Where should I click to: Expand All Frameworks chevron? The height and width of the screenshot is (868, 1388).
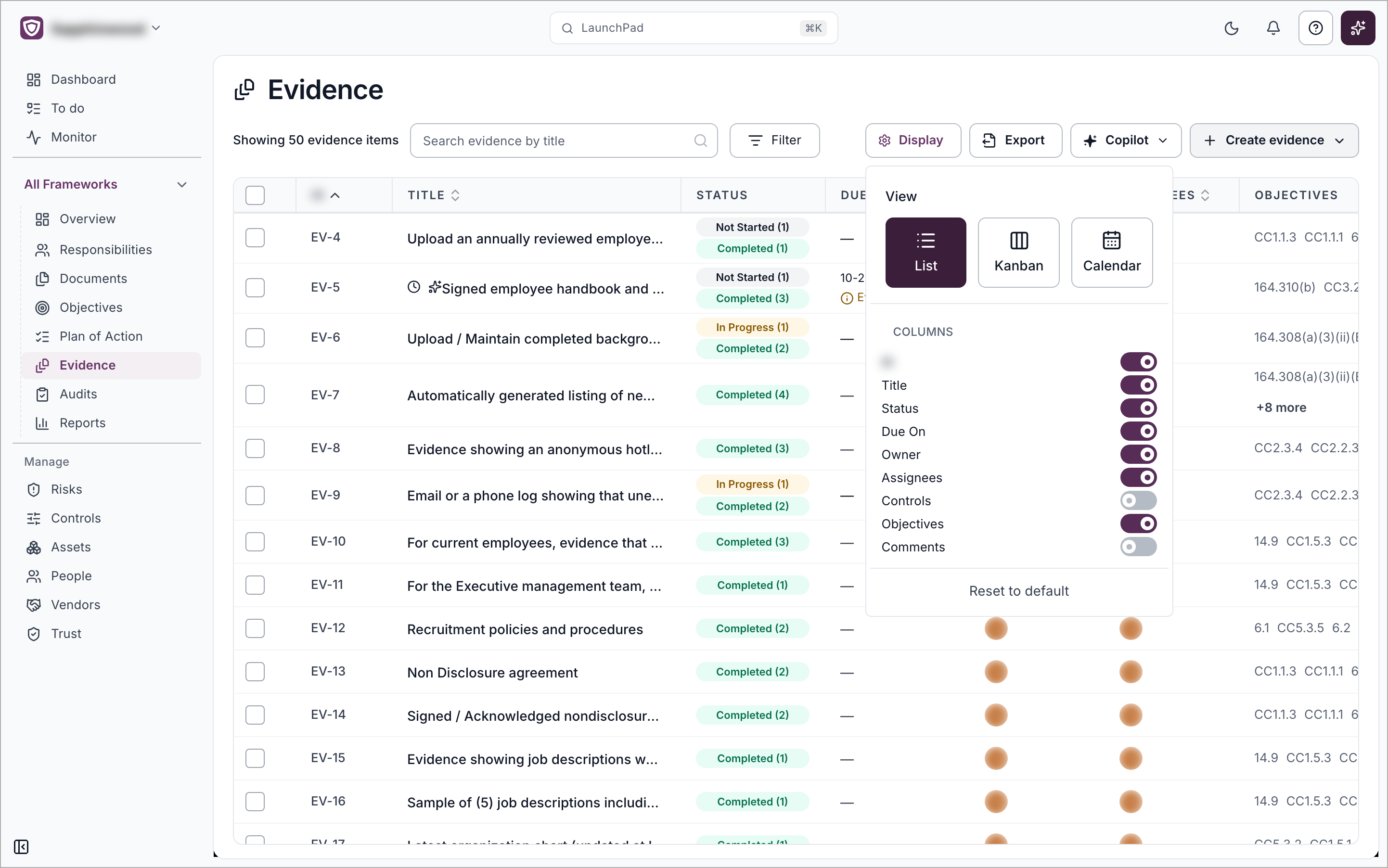(182, 184)
